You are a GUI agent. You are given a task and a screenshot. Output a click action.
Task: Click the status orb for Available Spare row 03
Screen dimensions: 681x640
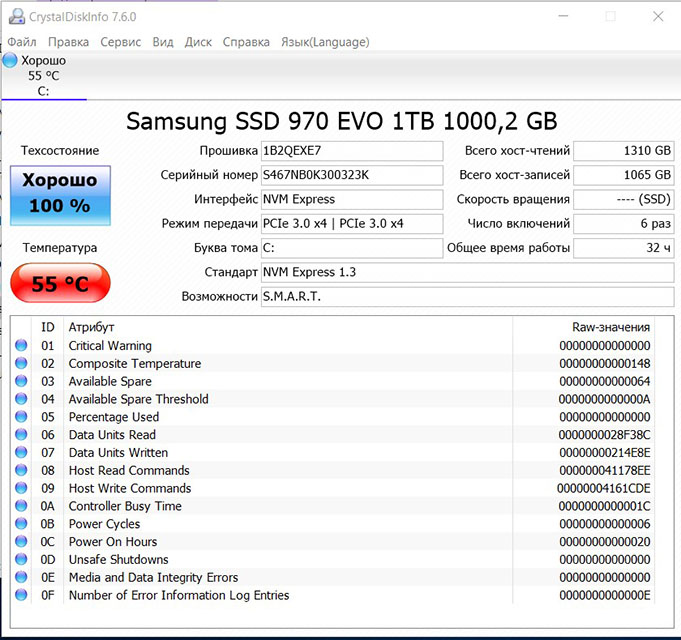coord(21,381)
